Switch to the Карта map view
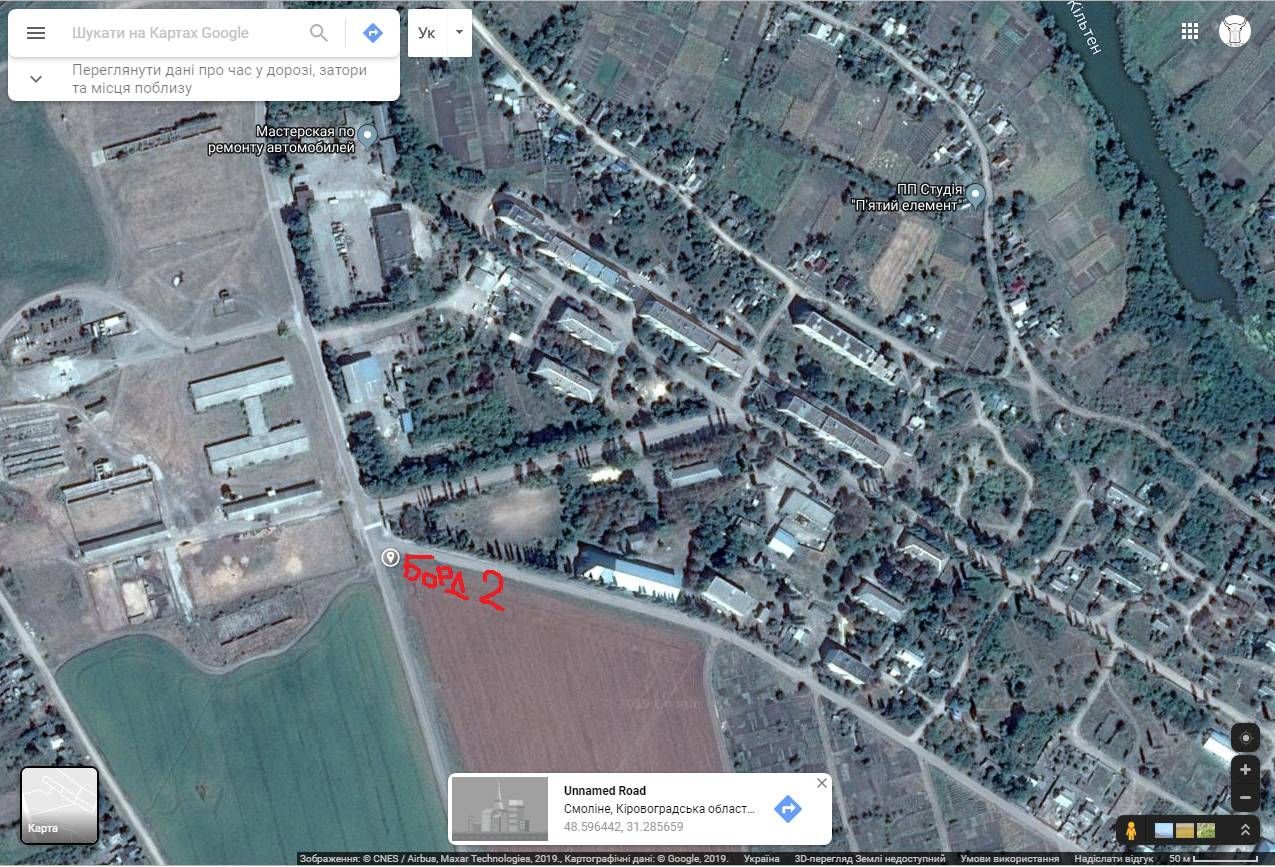The height and width of the screenshot is (867, 1275). (59, 804)
